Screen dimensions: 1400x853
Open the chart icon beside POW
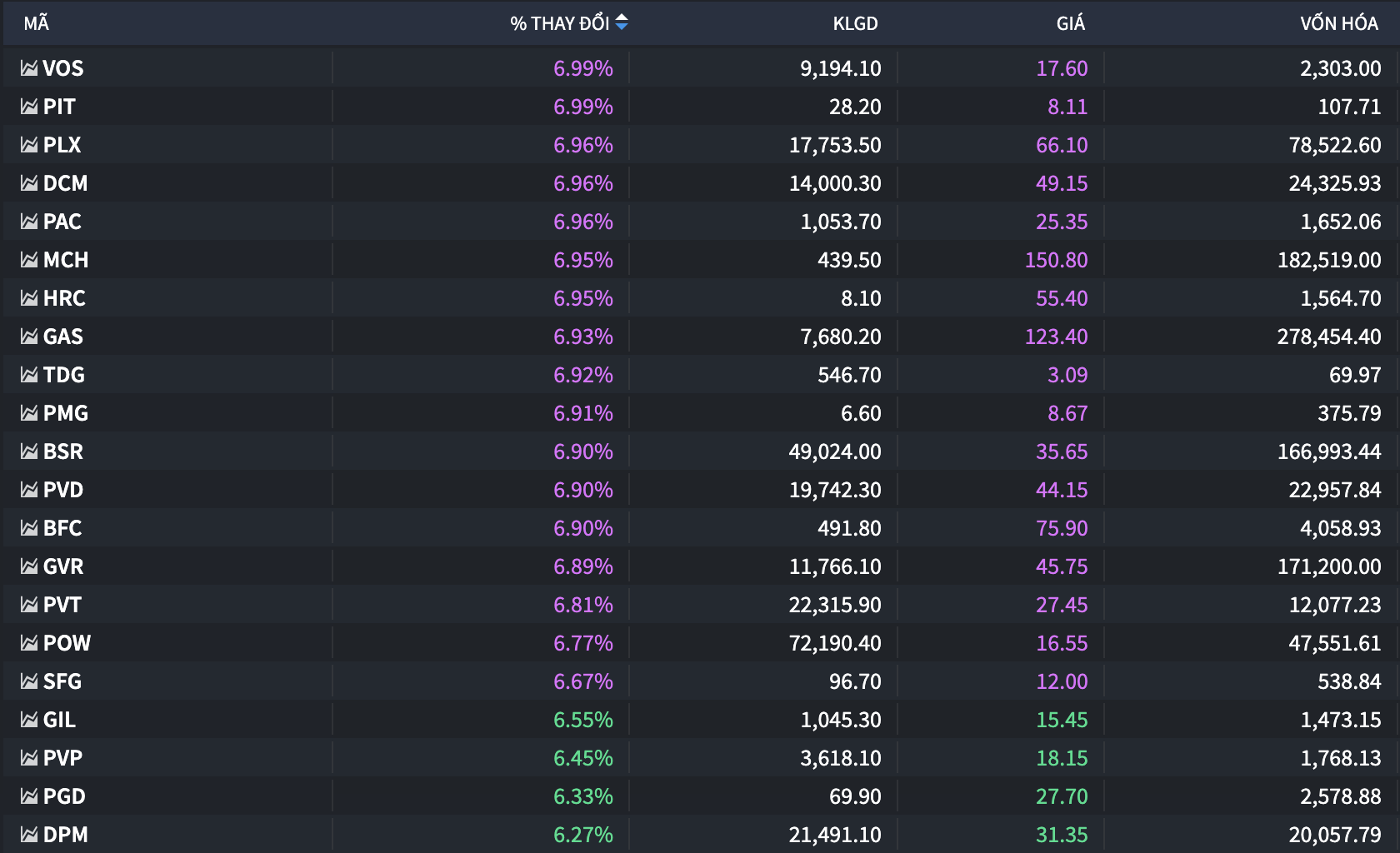(29, 643)
